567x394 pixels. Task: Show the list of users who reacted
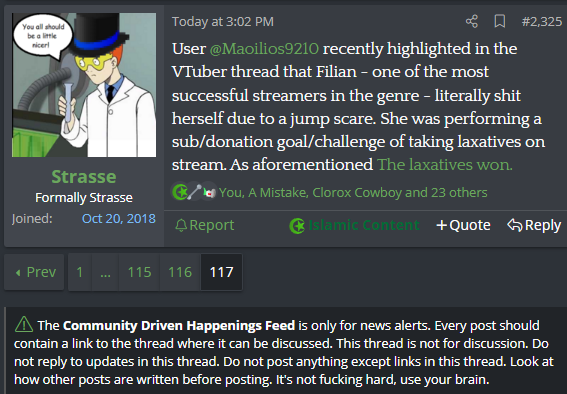click(x=353, y=192)
